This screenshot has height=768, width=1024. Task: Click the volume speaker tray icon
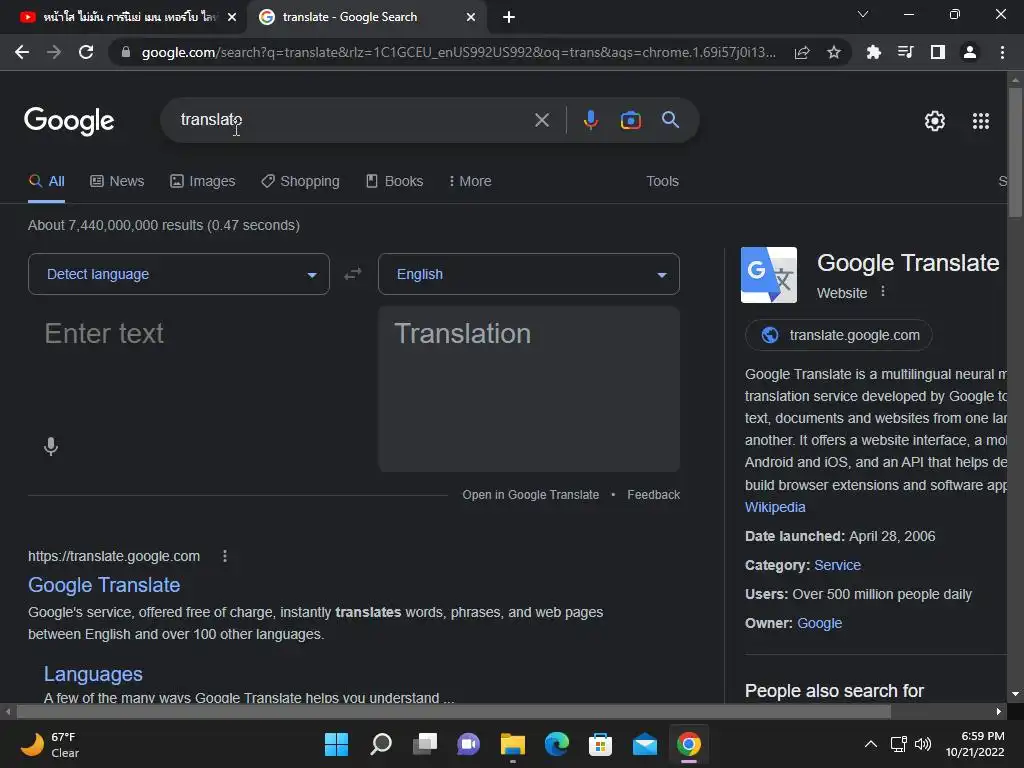[923, 744]
